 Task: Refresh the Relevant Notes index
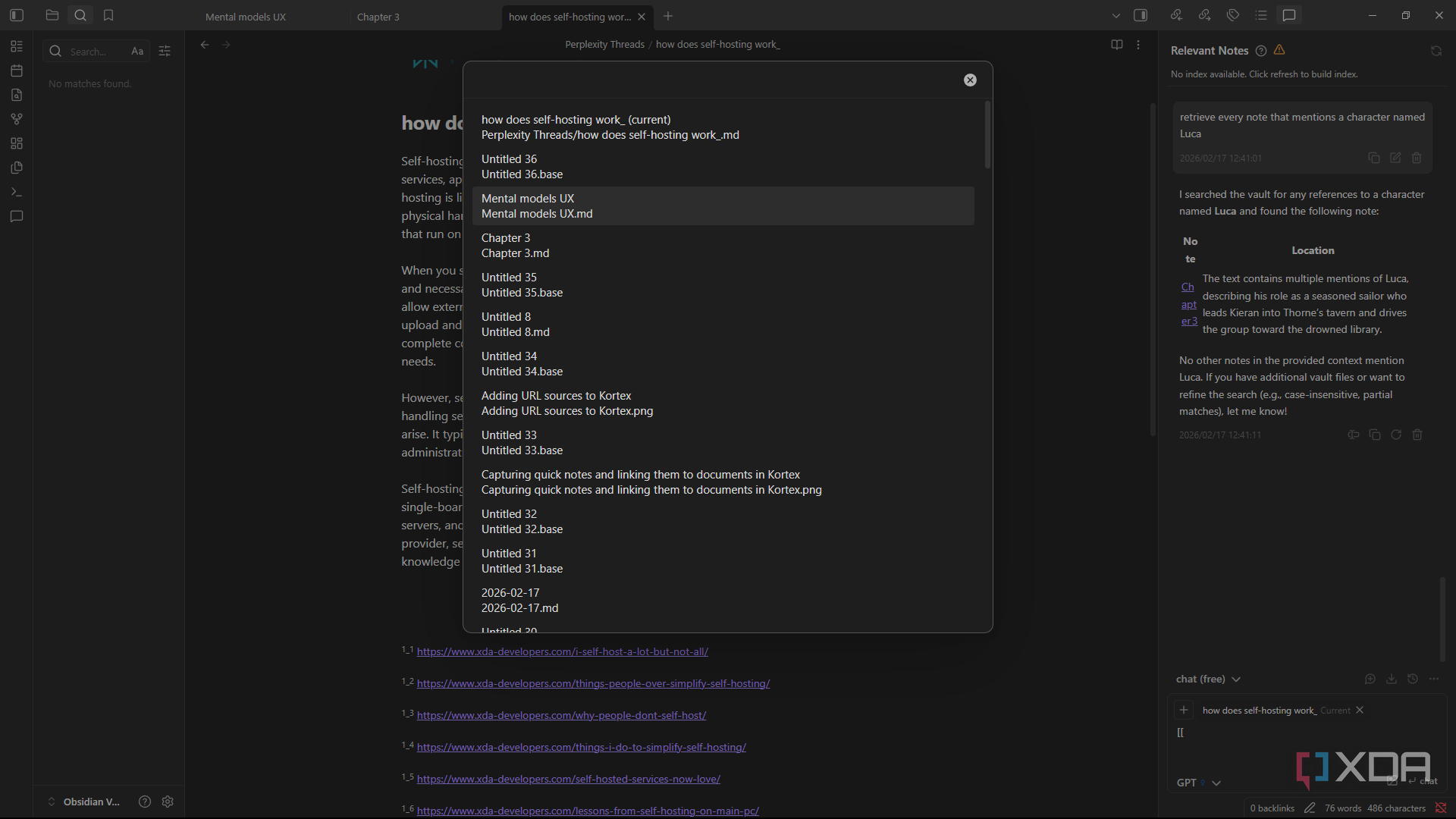(x=1436, y=51)
